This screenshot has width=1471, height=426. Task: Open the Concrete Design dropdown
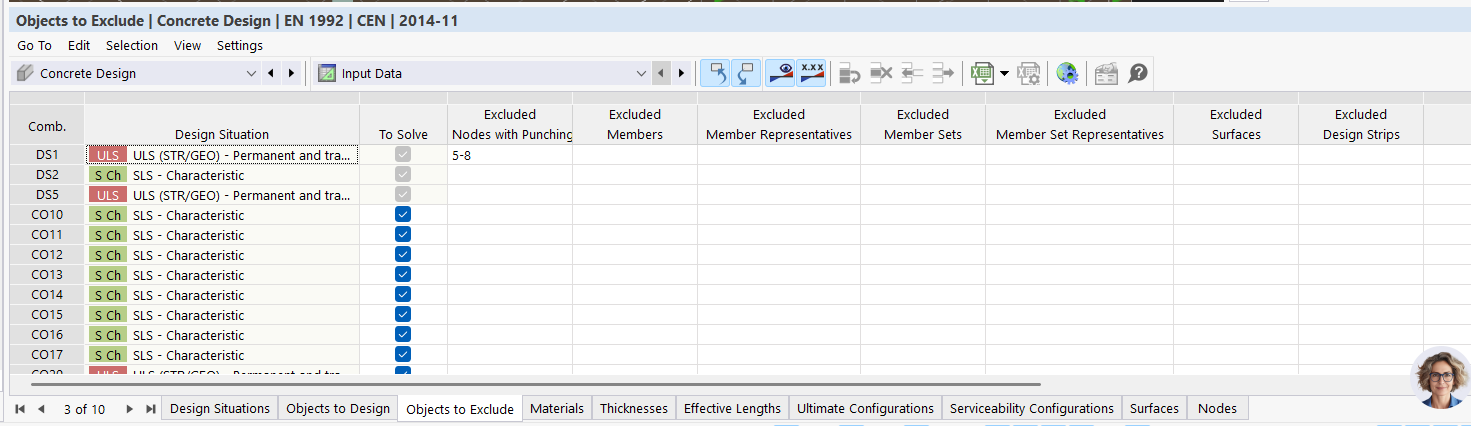(251, 73)
